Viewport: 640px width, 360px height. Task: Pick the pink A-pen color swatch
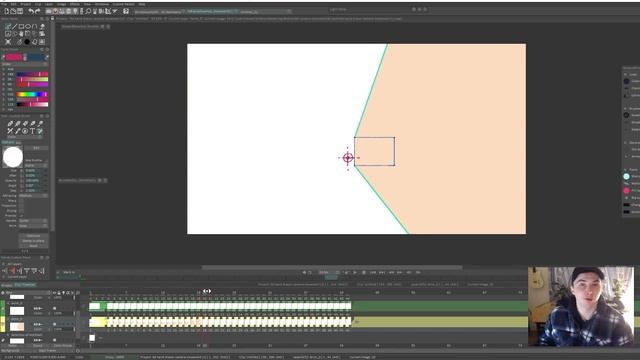point(14,57)
